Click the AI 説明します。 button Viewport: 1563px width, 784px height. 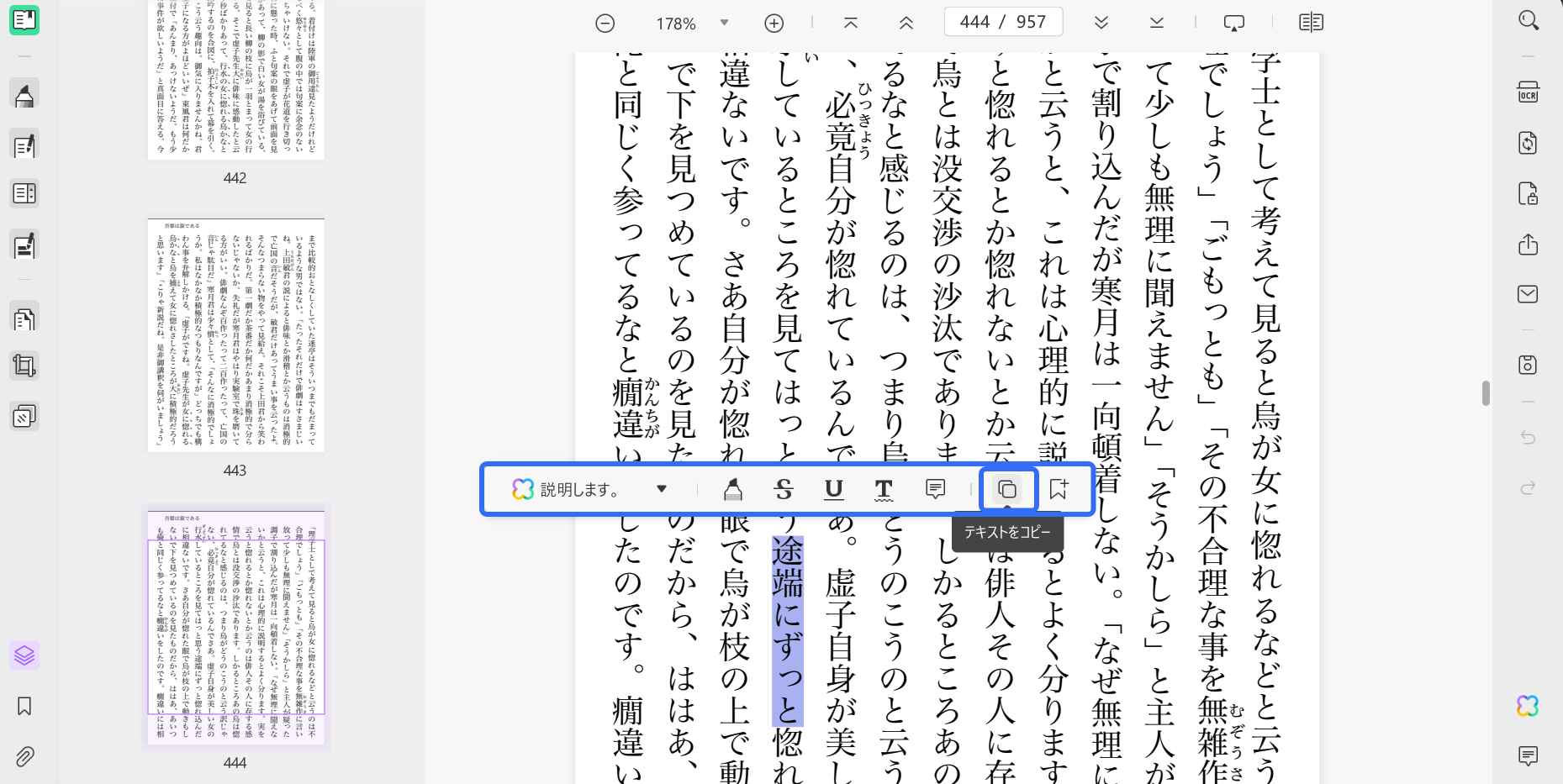pyautogui.click(x=565, y=489)
